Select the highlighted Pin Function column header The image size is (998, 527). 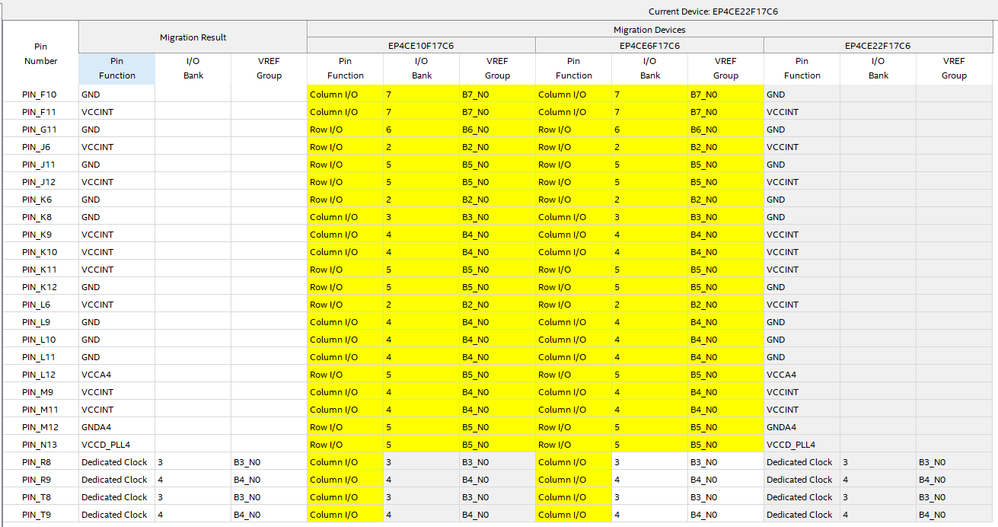point(116,69)
